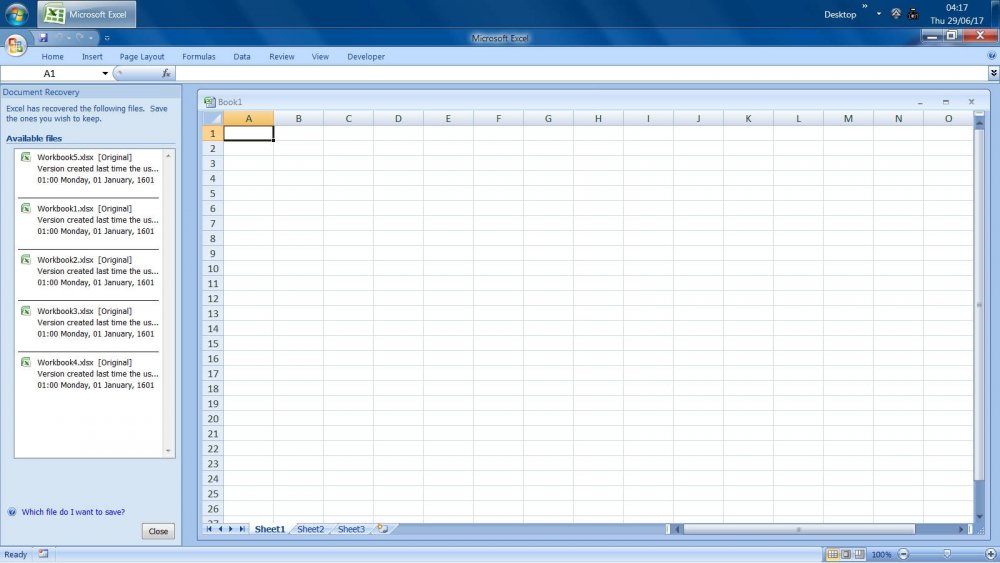Close the Document Recovery pane with Close button

pos(158,531)
